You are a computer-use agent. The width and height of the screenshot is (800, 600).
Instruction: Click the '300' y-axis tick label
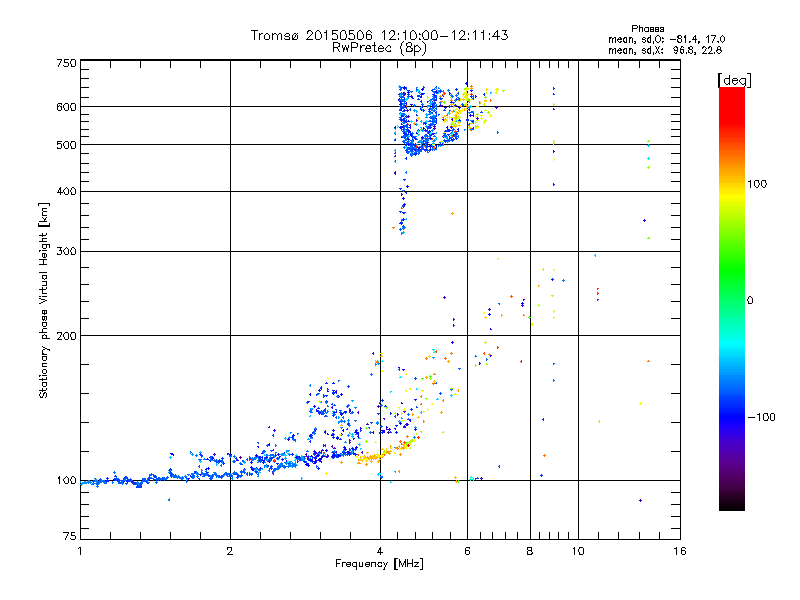tap(67, 252)
